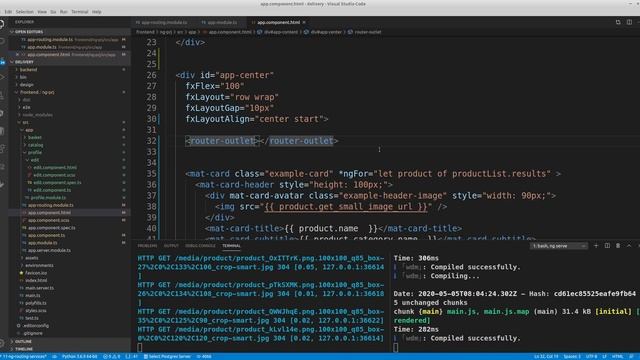The image size is (640, 360).
Task: Collapse the profile folder
Action: [x=35, y=153]
